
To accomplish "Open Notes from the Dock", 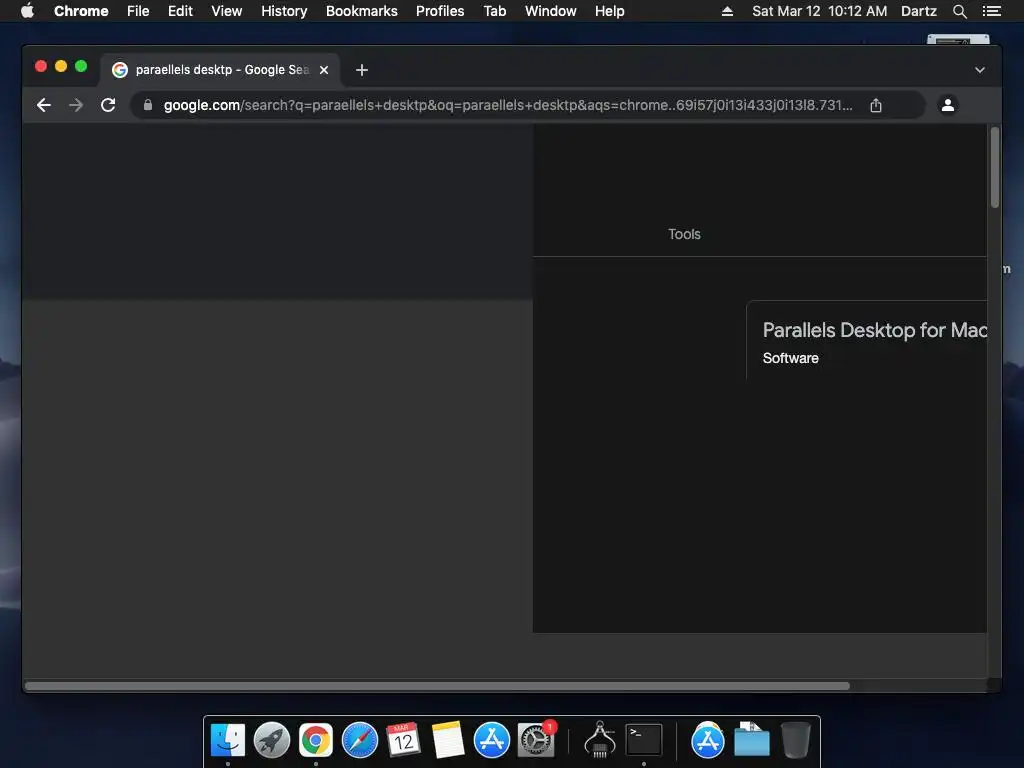I will 448,741.
